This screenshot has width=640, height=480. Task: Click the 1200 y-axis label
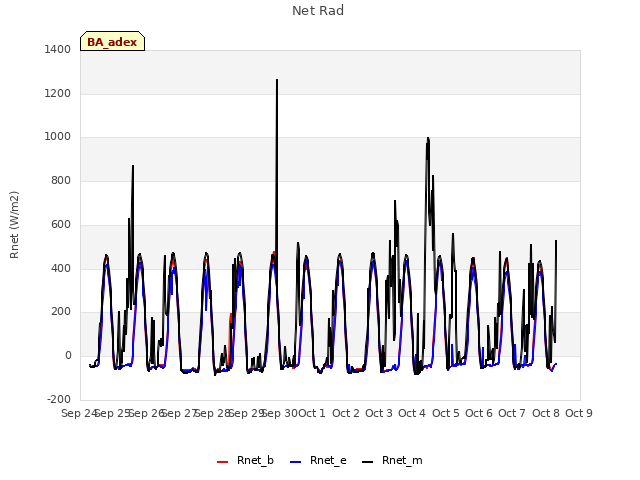(x=58, y=93)
